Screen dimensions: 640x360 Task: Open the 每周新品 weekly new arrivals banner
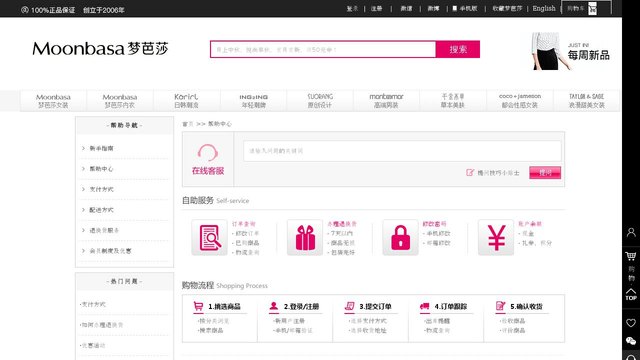(571, 51)
